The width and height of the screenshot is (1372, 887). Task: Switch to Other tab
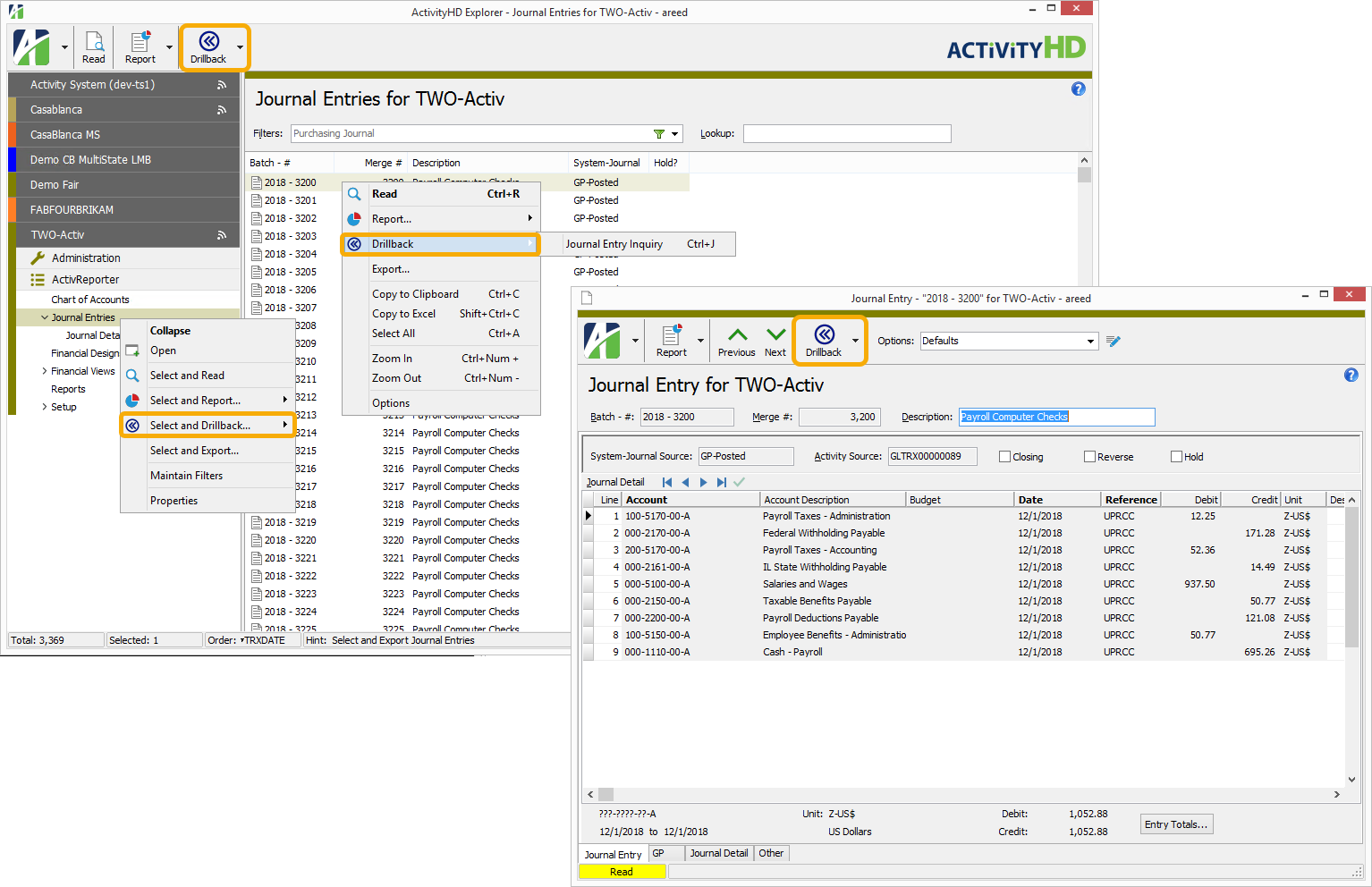click(x=771, y=854)
